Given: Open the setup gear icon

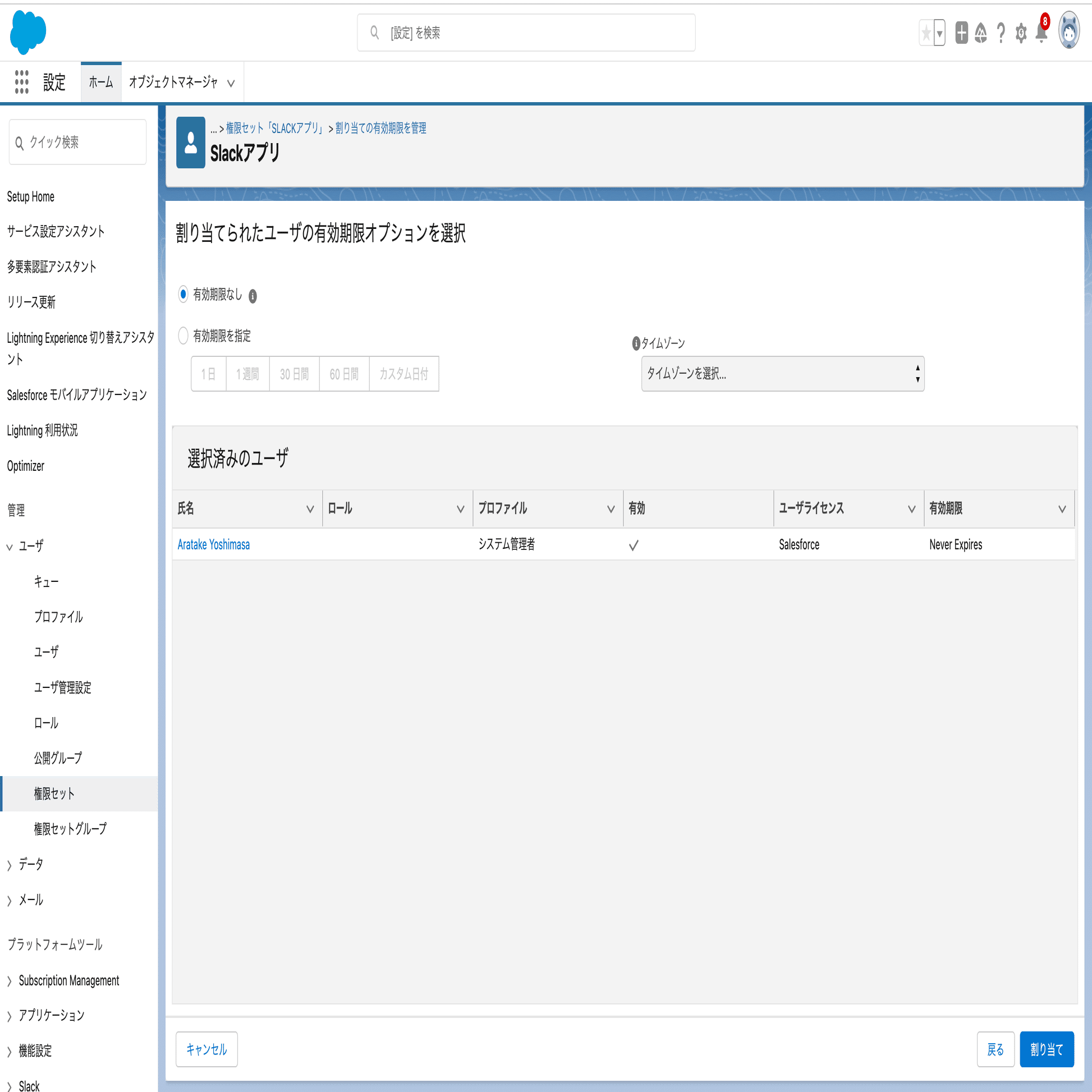Looking at the screenshot, I should [x=1021, y=33].
